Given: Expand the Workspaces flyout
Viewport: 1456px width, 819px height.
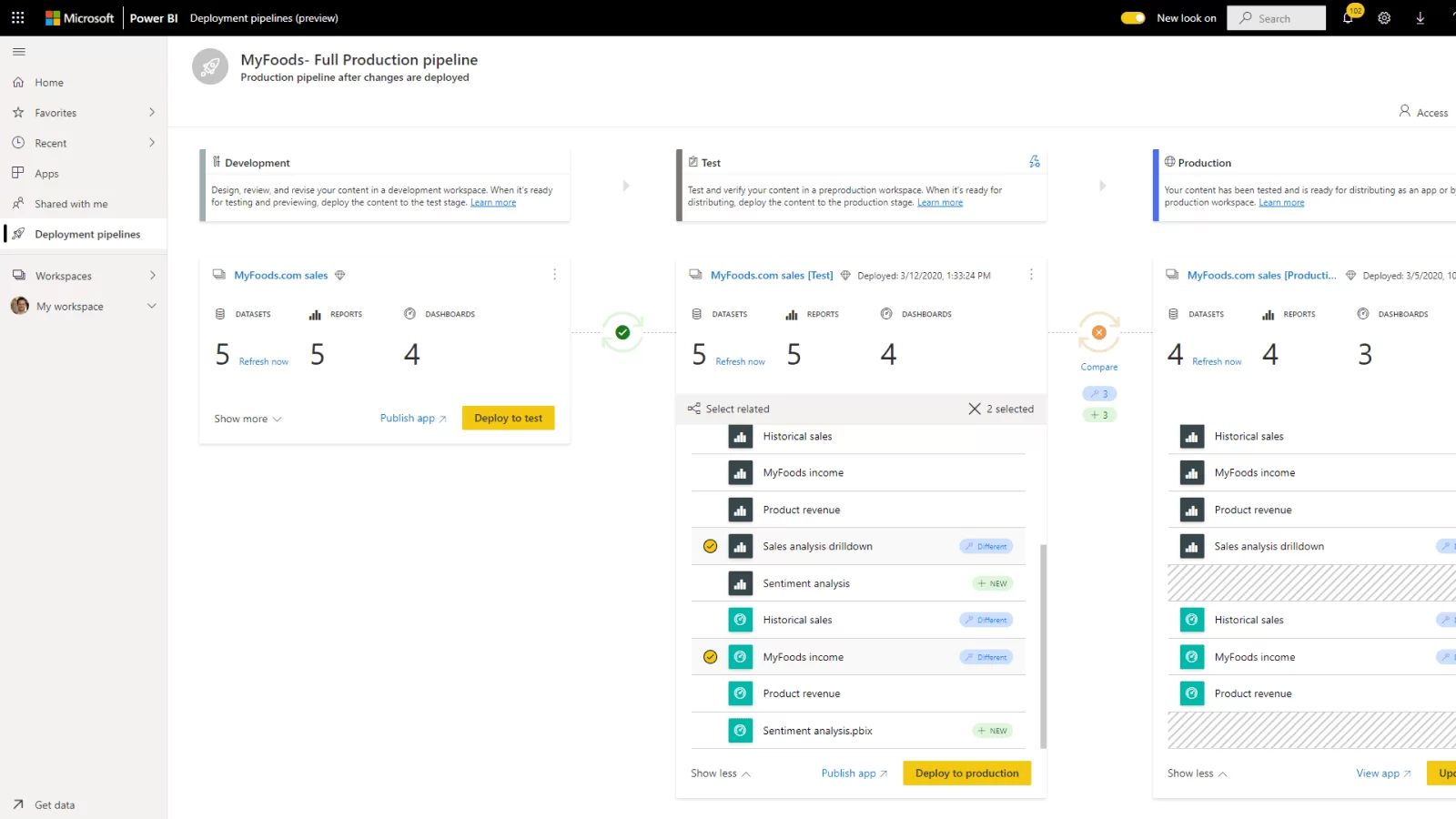Looking at the screenshot, I should coord(152,276).
